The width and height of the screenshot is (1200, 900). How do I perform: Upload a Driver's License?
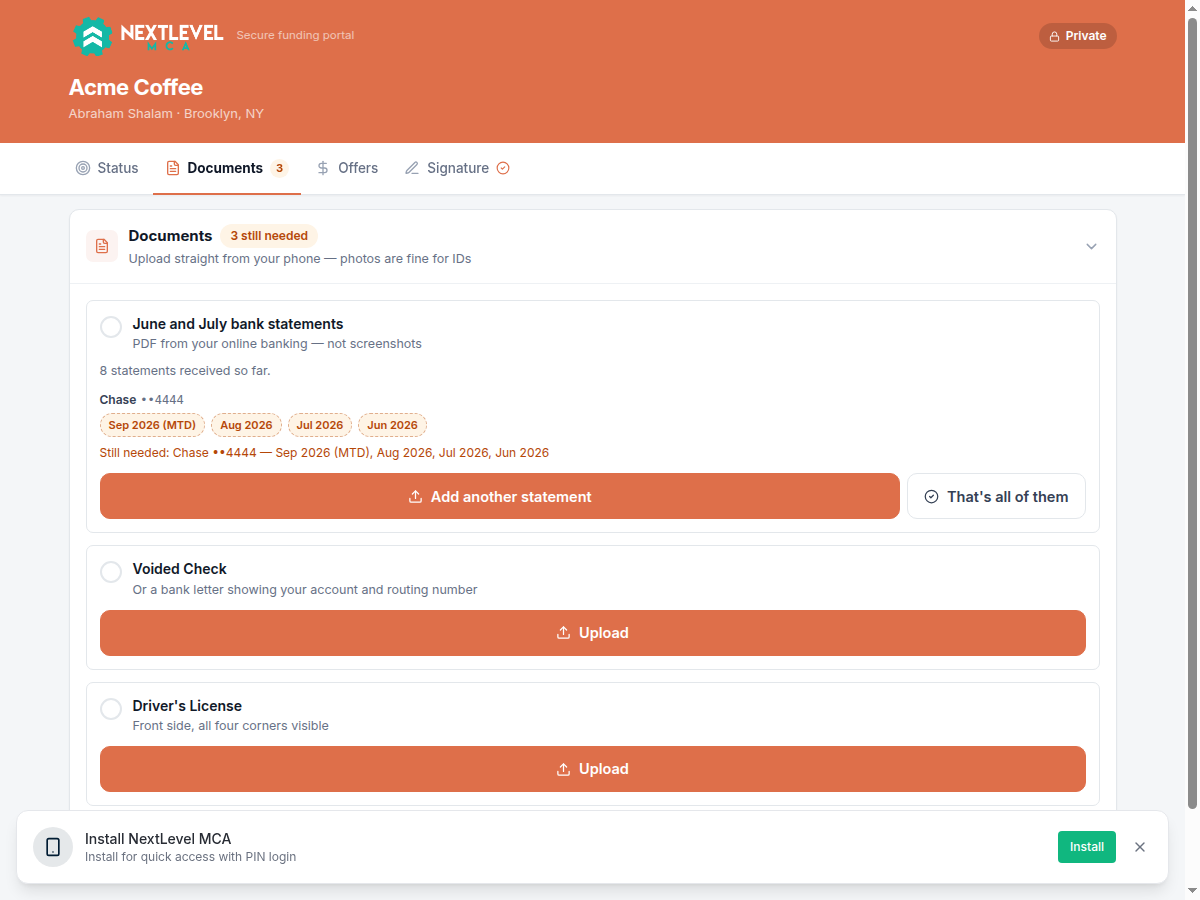(x=593, y=769)
